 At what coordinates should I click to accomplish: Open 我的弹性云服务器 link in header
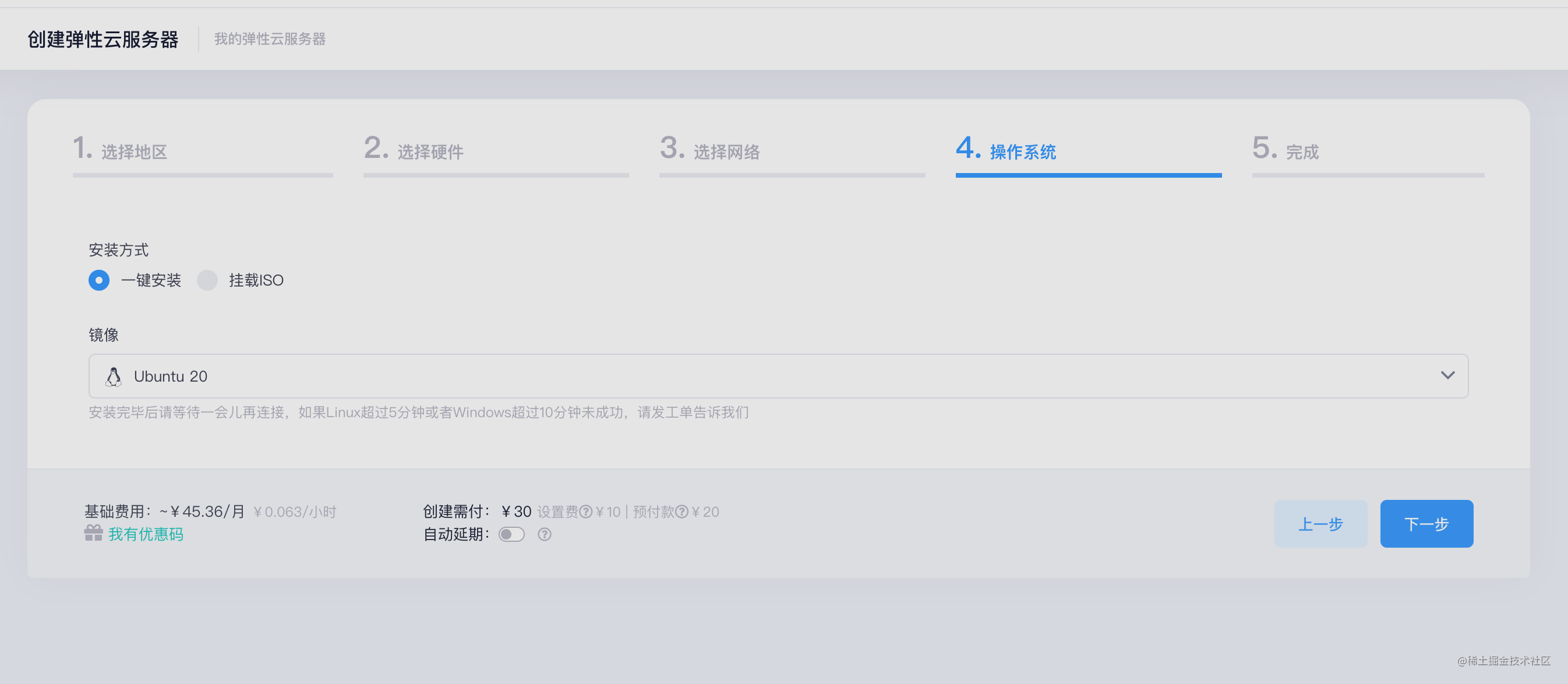[270, 39]
